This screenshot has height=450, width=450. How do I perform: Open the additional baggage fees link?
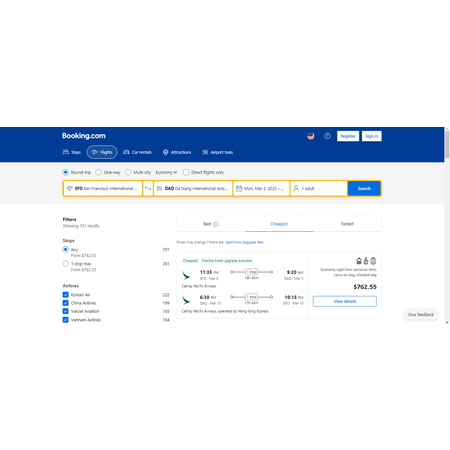click(x=245, y=242)
